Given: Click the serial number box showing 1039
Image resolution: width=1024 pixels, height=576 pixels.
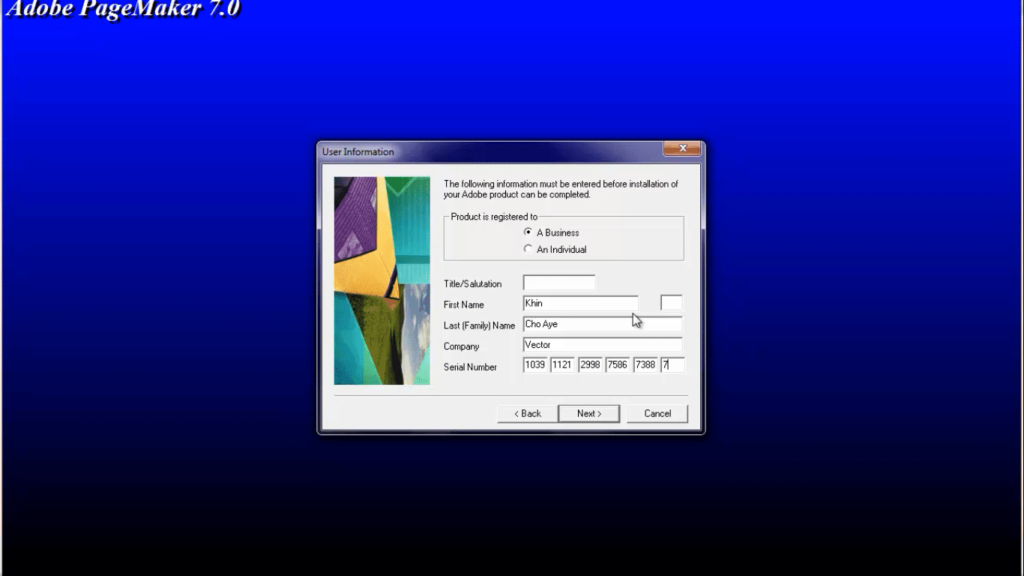Looking at the screenshot, I should click(535, 365).
